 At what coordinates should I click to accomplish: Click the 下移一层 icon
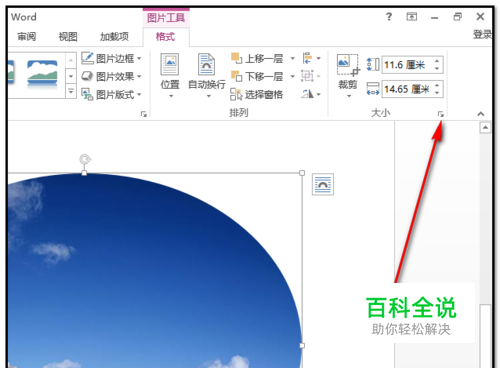[236, 76]
